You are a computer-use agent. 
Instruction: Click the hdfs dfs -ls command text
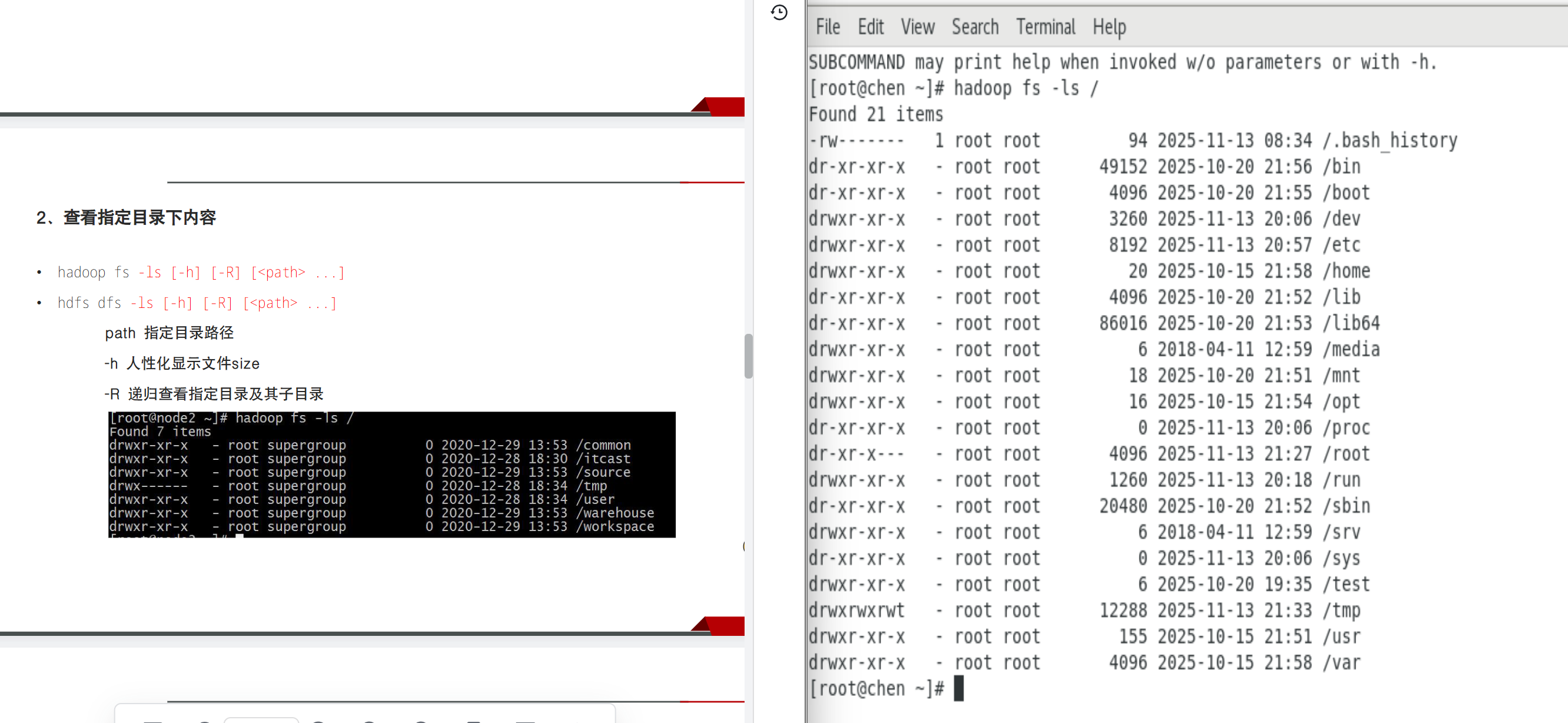point(197,303)
